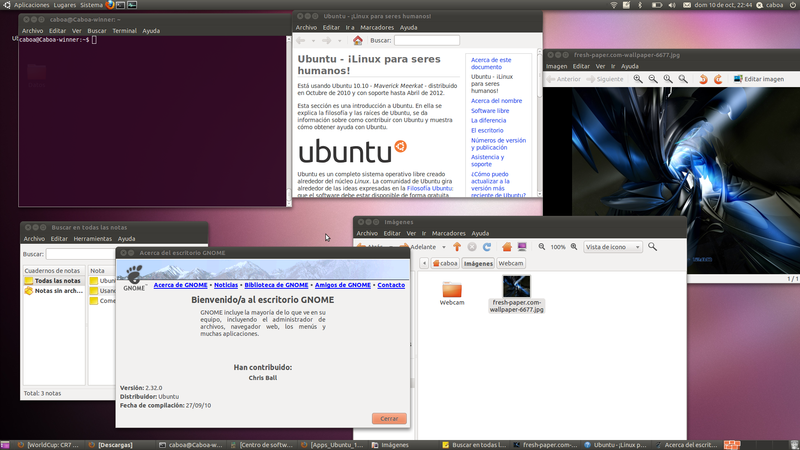Click the clock showing dom 10 de oct
The image size is (800, 450).
723,5
